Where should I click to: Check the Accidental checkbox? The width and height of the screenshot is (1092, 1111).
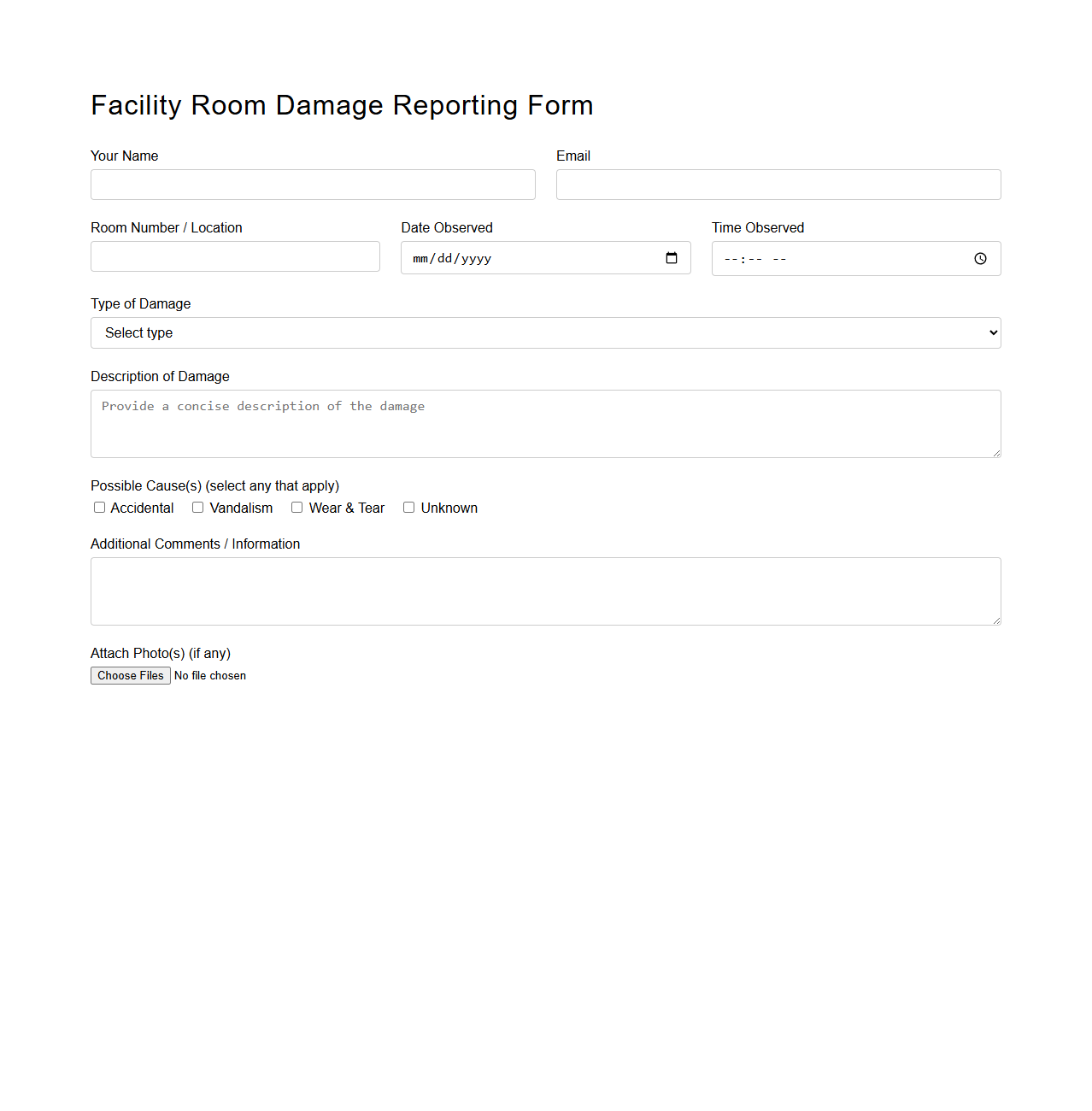coord(99,507)
